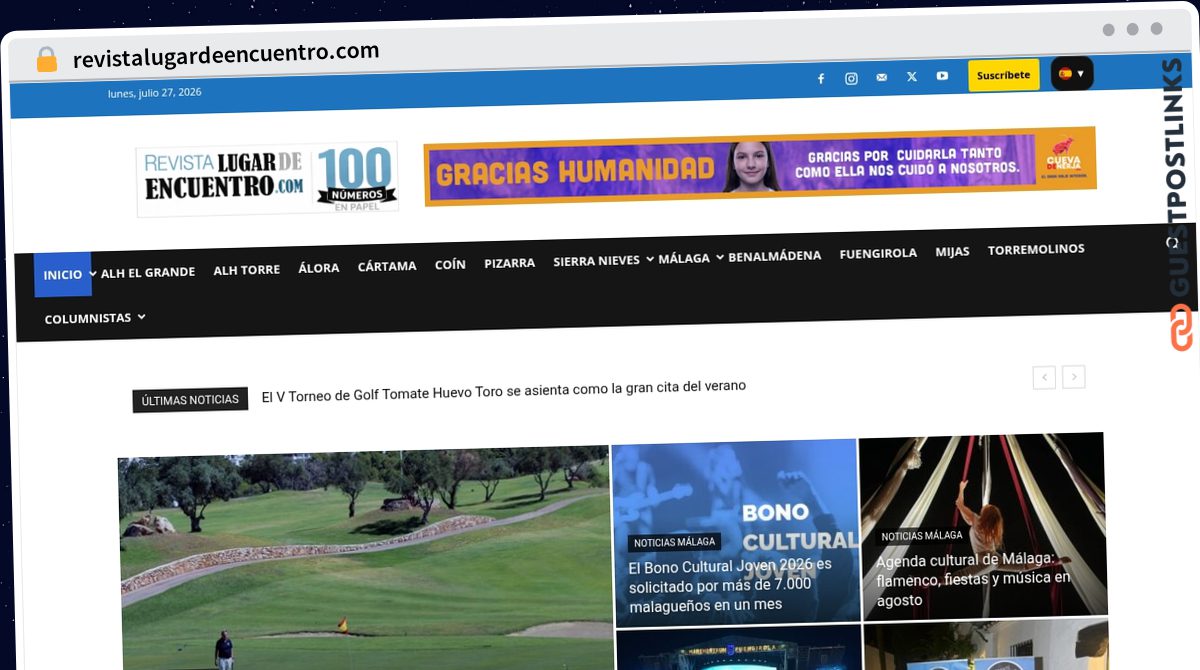Screen dimensions: 1200x670
Task: Click the Revista Lugar de Encuentro logo
Action: 267,179
